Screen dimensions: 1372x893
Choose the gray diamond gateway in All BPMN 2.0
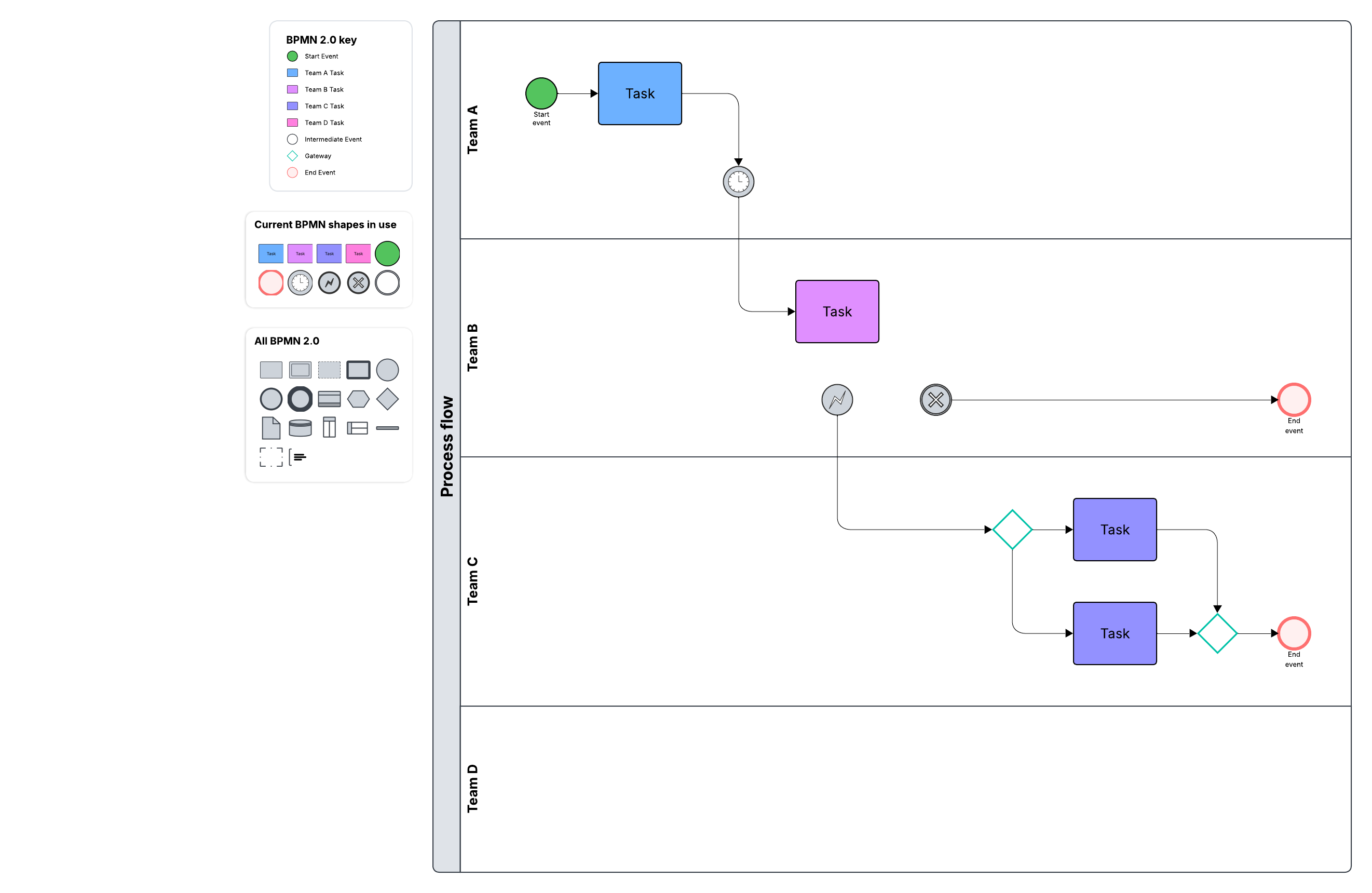pos(387,399)
